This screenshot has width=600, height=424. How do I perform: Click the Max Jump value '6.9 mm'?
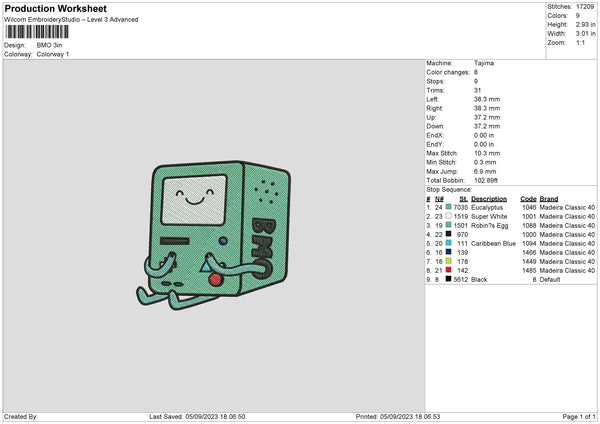pos(485,171)
